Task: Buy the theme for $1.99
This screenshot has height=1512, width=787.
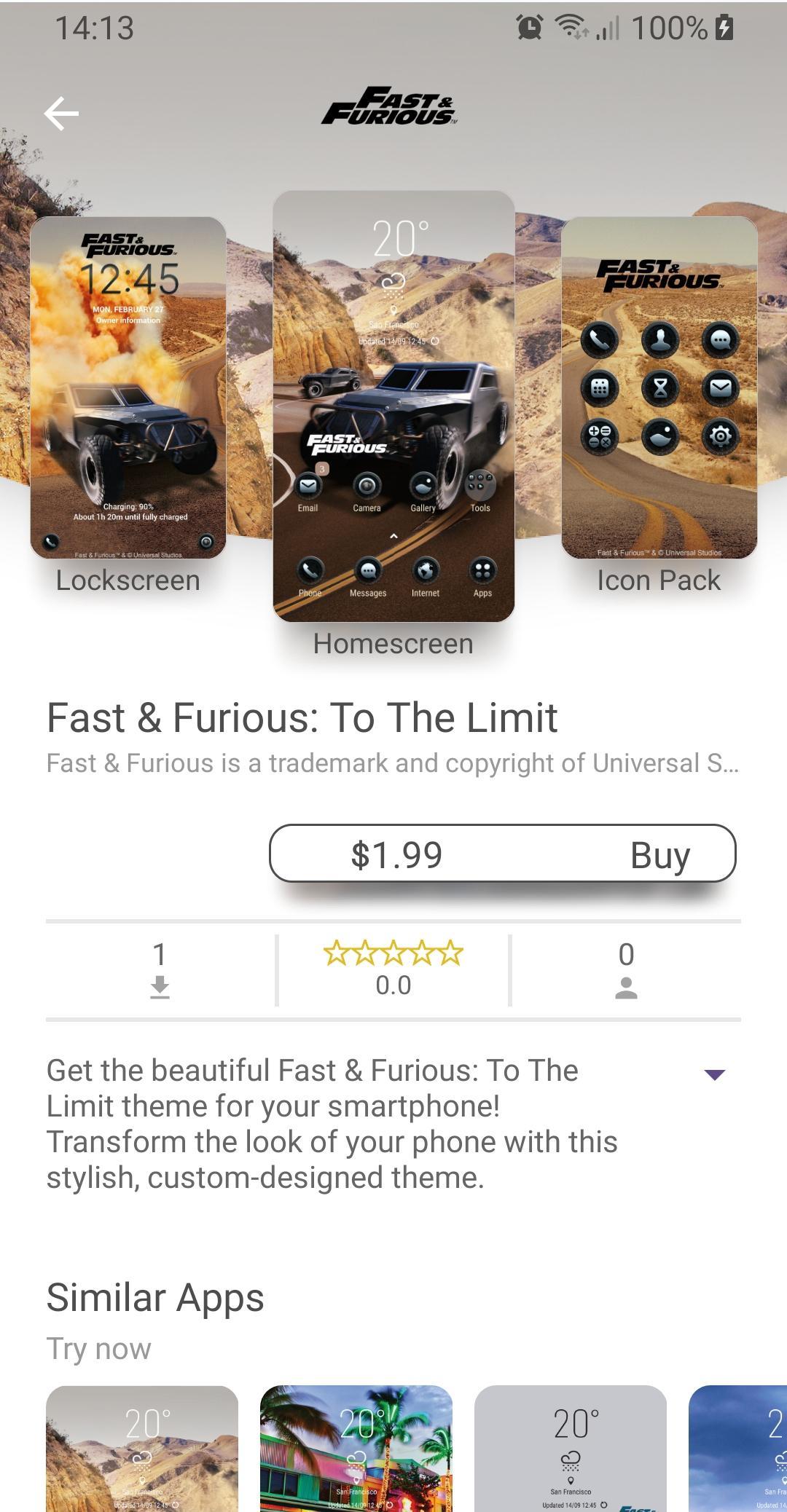Action: pyautogui.click(x=503, y=854)
